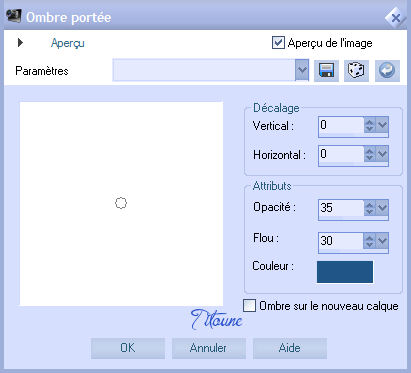Click the Ombre portée title bar camera icon
The width and height of the screenshot is (411, 373).
point(14,16)
